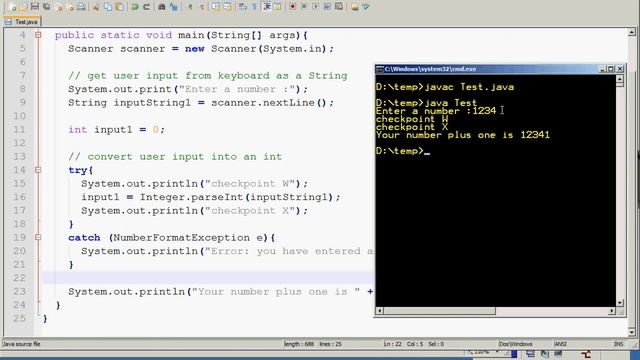This screenshot has width=640, height=360.
Task: Click the 'Dos\Windows' status bar entry
Action: [x=516, y=344]
